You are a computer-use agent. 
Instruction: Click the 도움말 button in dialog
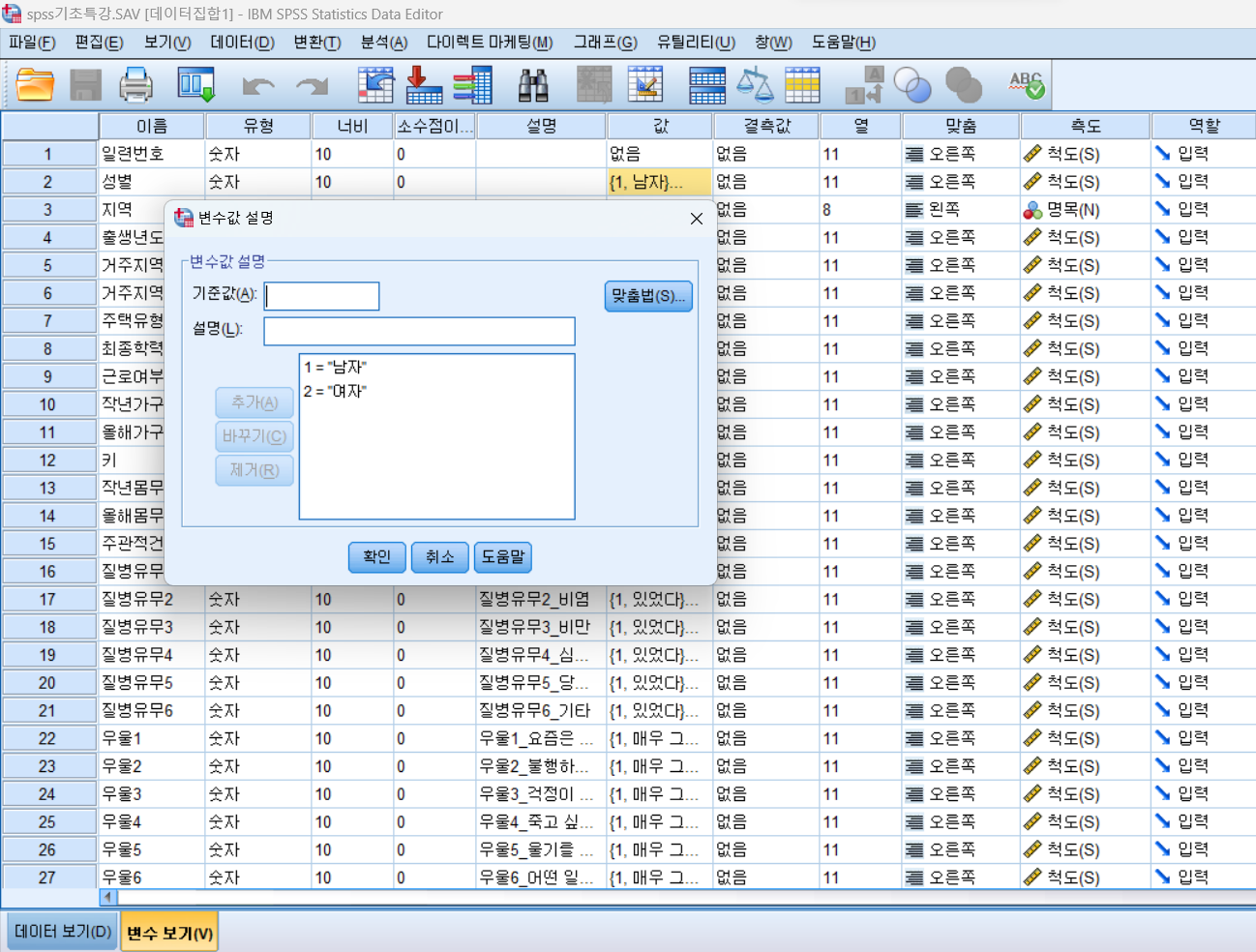coord(503,556)
